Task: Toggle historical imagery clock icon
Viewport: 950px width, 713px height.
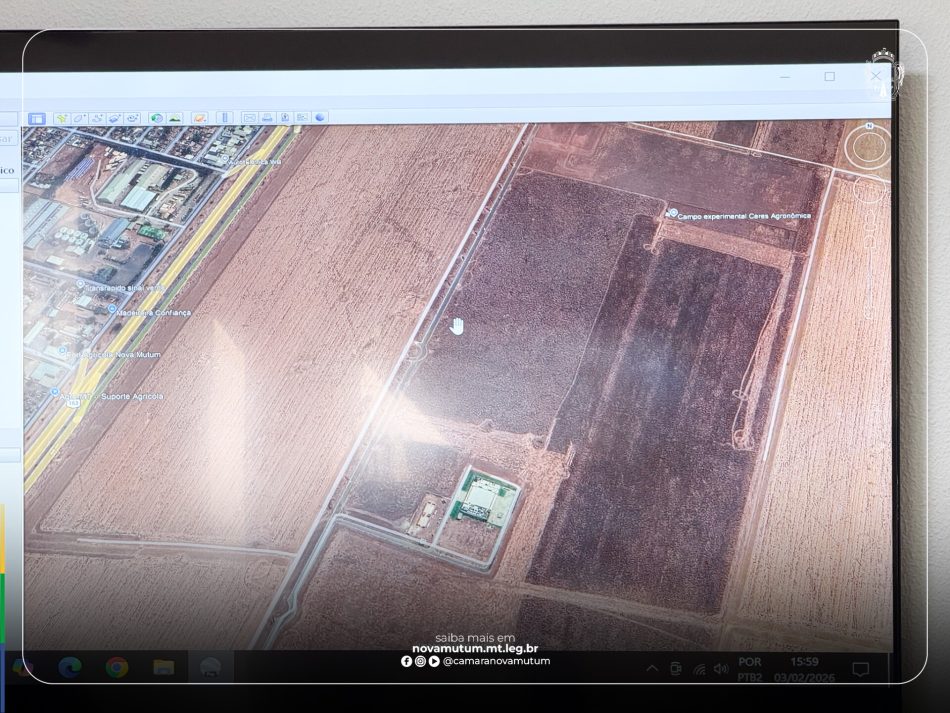Action: coord(157,118)
